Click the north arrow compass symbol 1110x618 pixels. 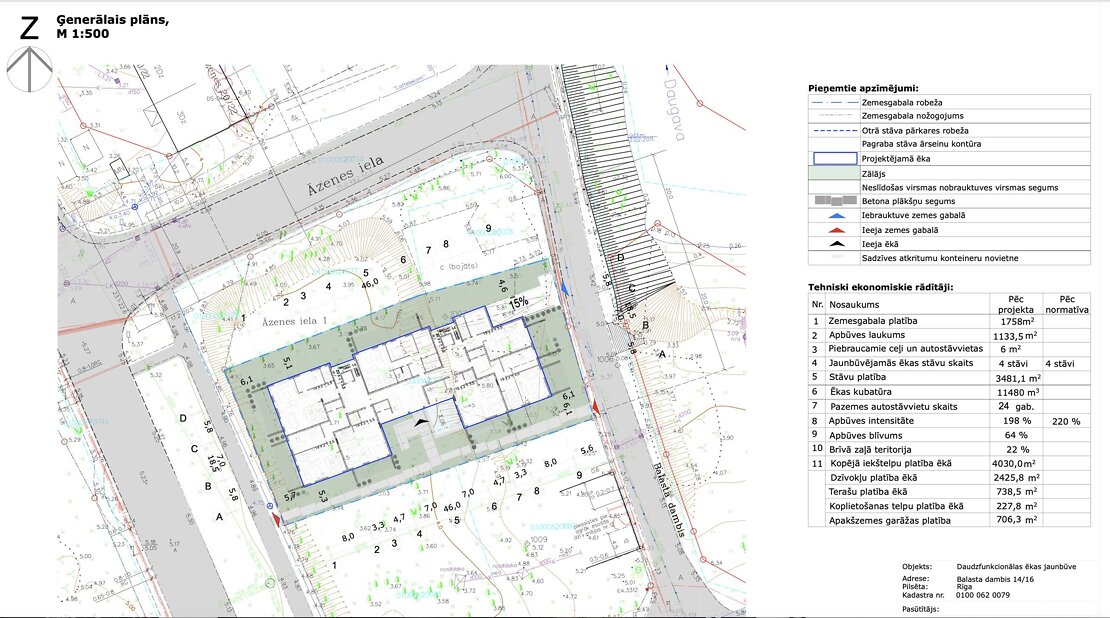pyautogui.click(x=29, y=69)
